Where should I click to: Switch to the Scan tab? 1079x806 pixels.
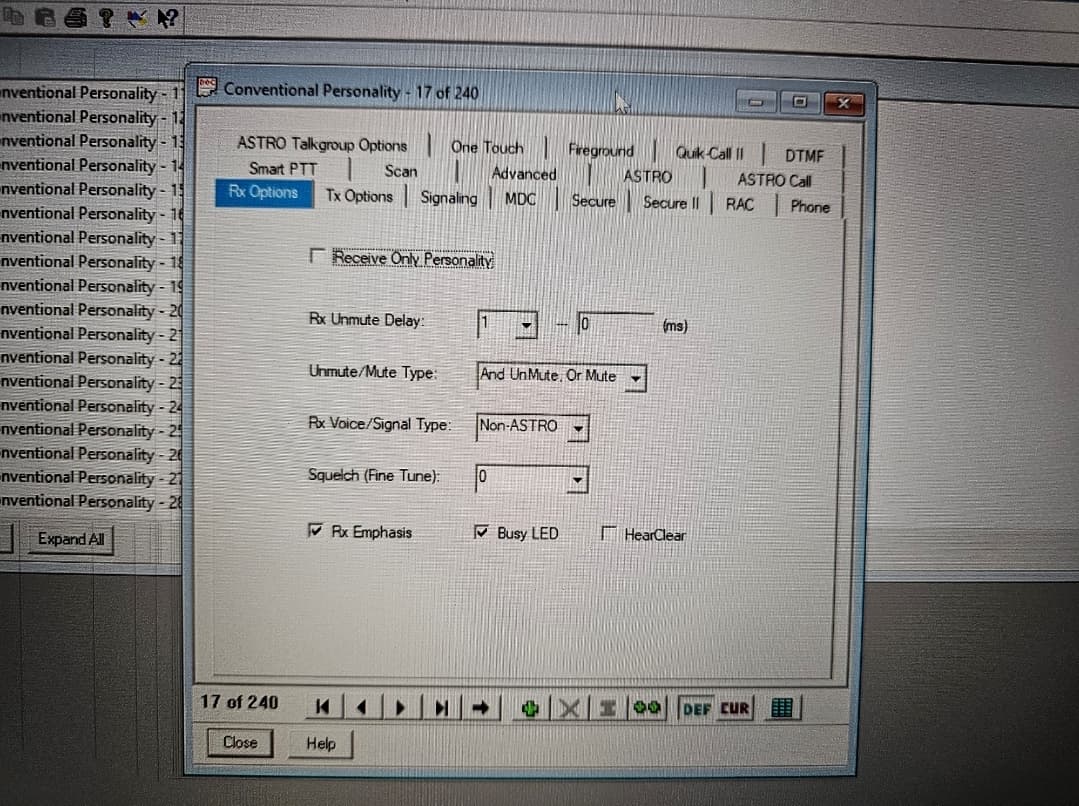[x=400, y=171]
